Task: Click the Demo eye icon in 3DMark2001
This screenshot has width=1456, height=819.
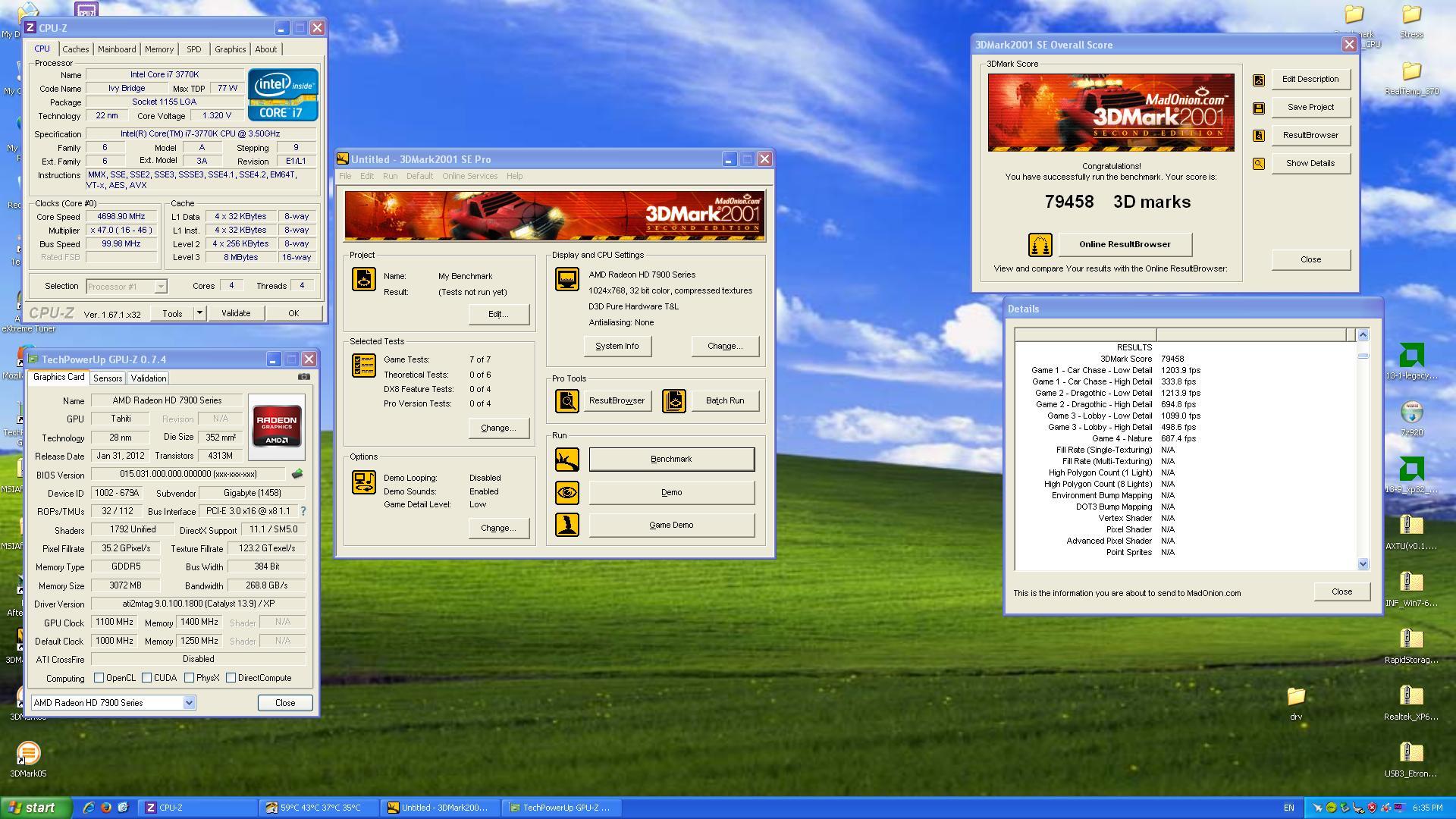Action: (566, 493)
